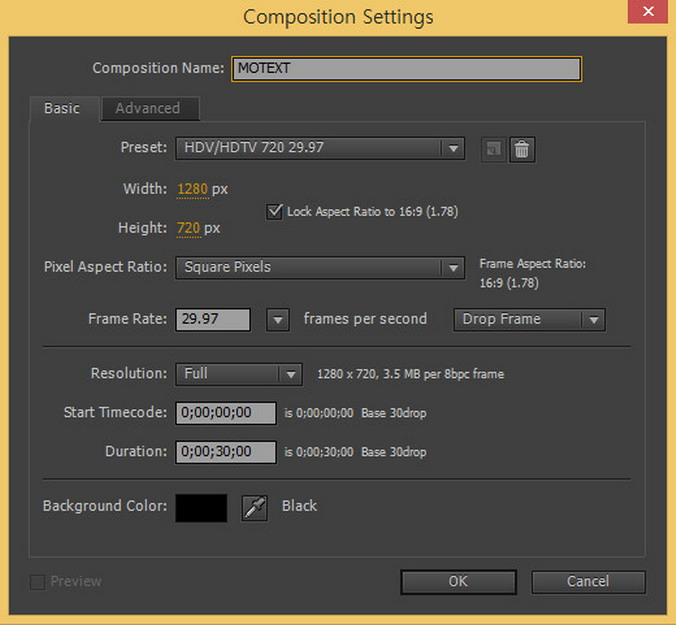Open the Preset dropdown HDV/HDTV 720 29.97

pyautogui.click(x=320, y=148)
